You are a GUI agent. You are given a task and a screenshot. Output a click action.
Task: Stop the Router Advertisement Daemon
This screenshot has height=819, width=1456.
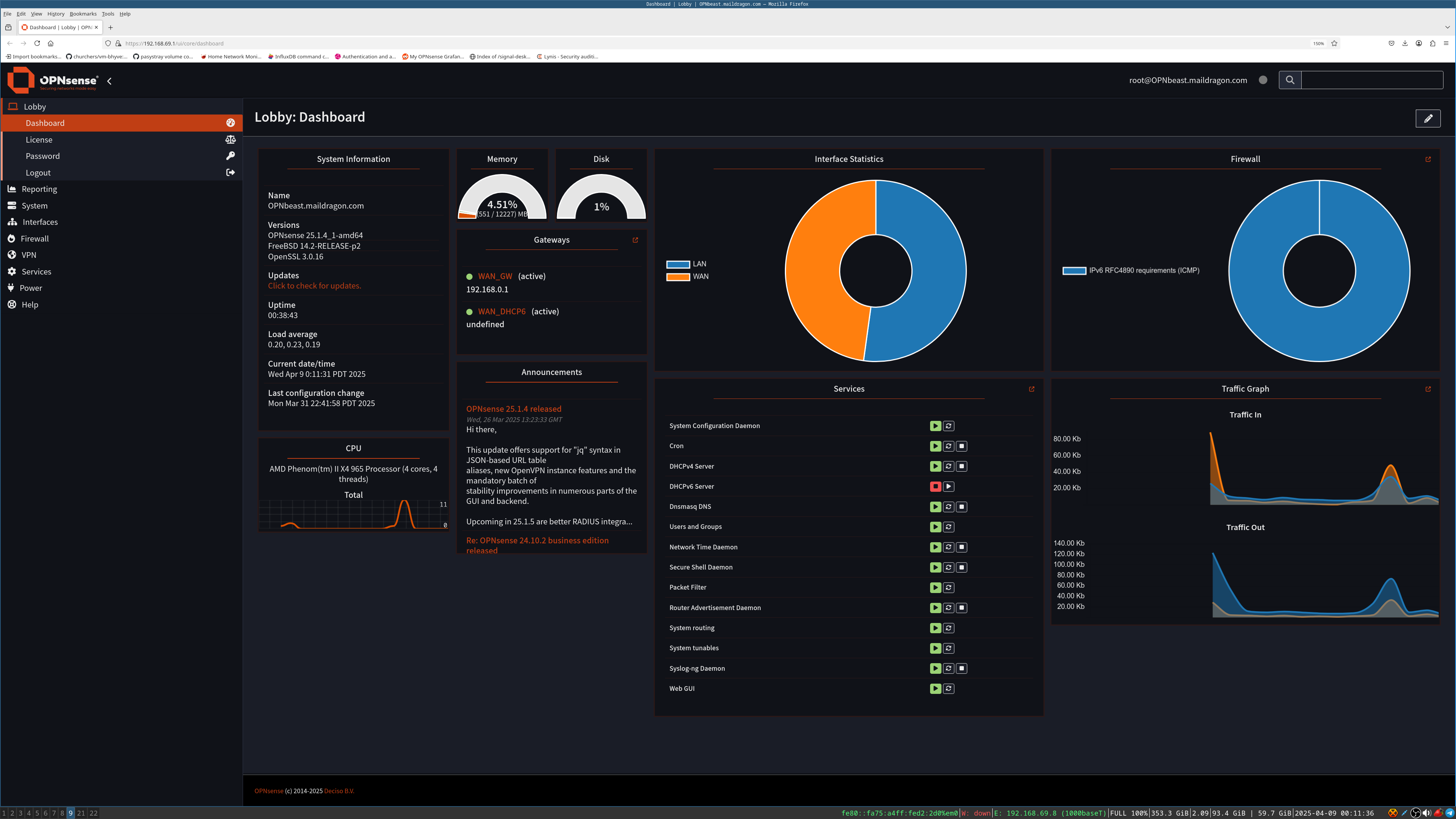(x=962, y=607)
